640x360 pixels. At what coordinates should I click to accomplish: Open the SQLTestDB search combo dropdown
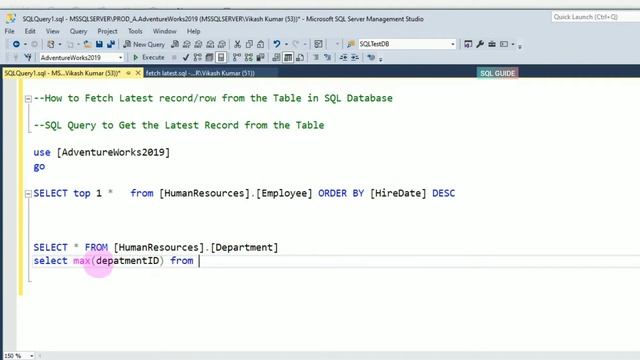click(453, 44)
